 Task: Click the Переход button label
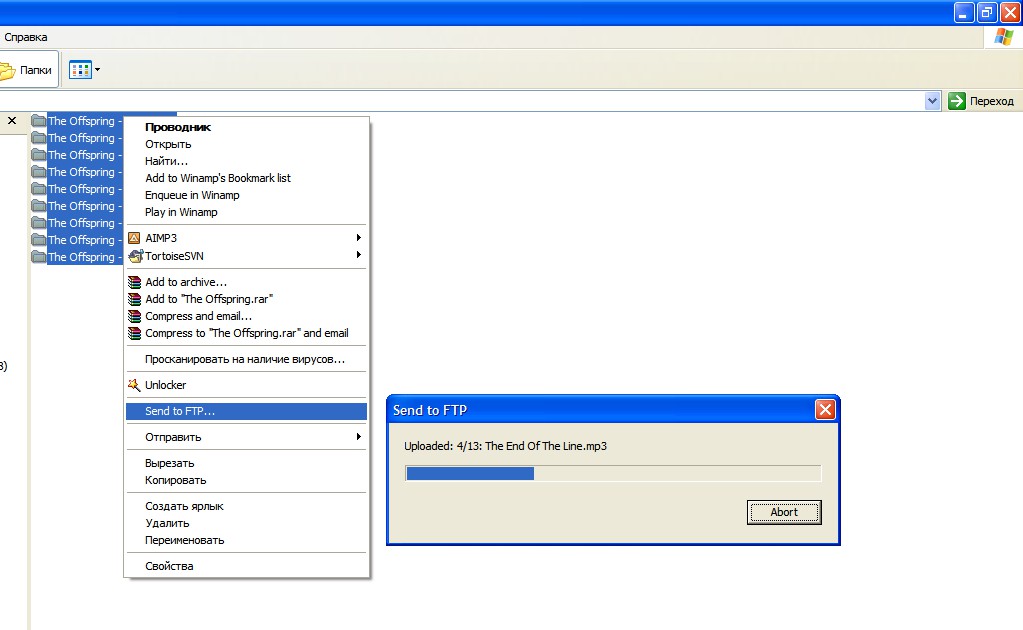[x=992, y=101]
